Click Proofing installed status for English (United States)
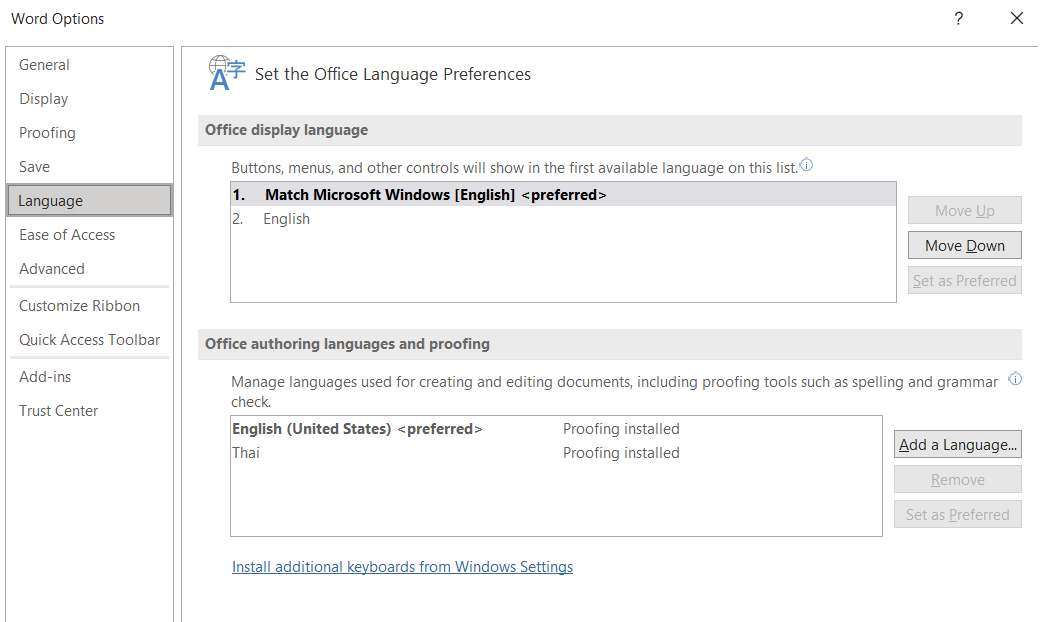 pyautogui.click(x=621, y=429)
